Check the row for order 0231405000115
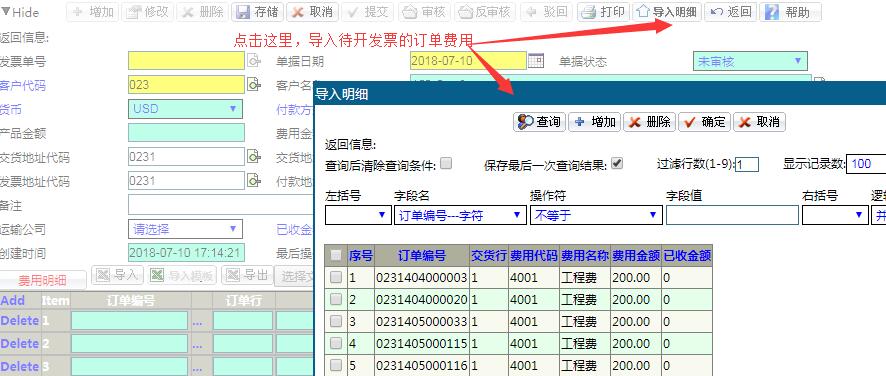 pos(336,343)
